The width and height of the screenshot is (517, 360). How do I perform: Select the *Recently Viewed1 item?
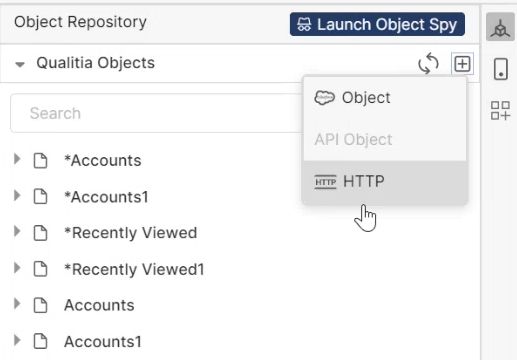134,269
